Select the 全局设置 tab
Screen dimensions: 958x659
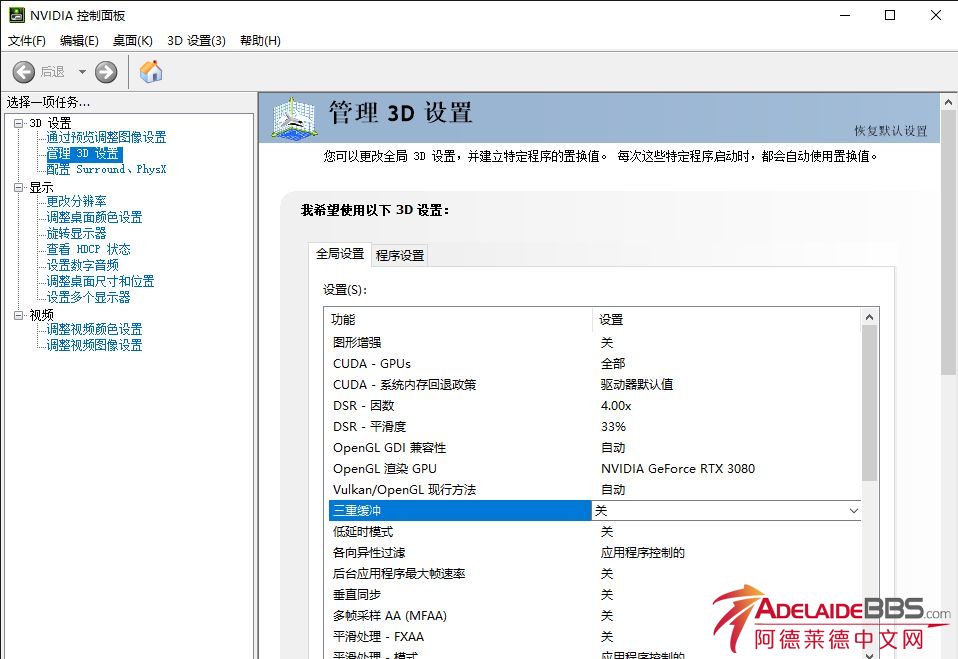tap(340, 255)
